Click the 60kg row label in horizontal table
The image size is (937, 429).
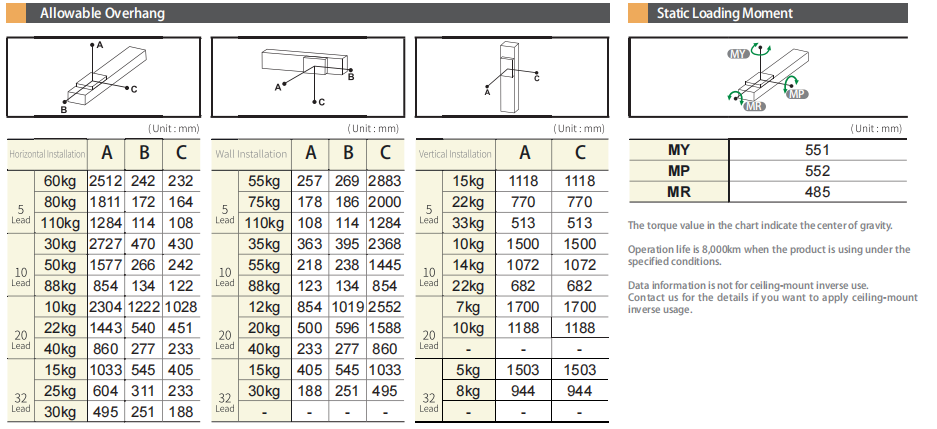coord(61,181)
